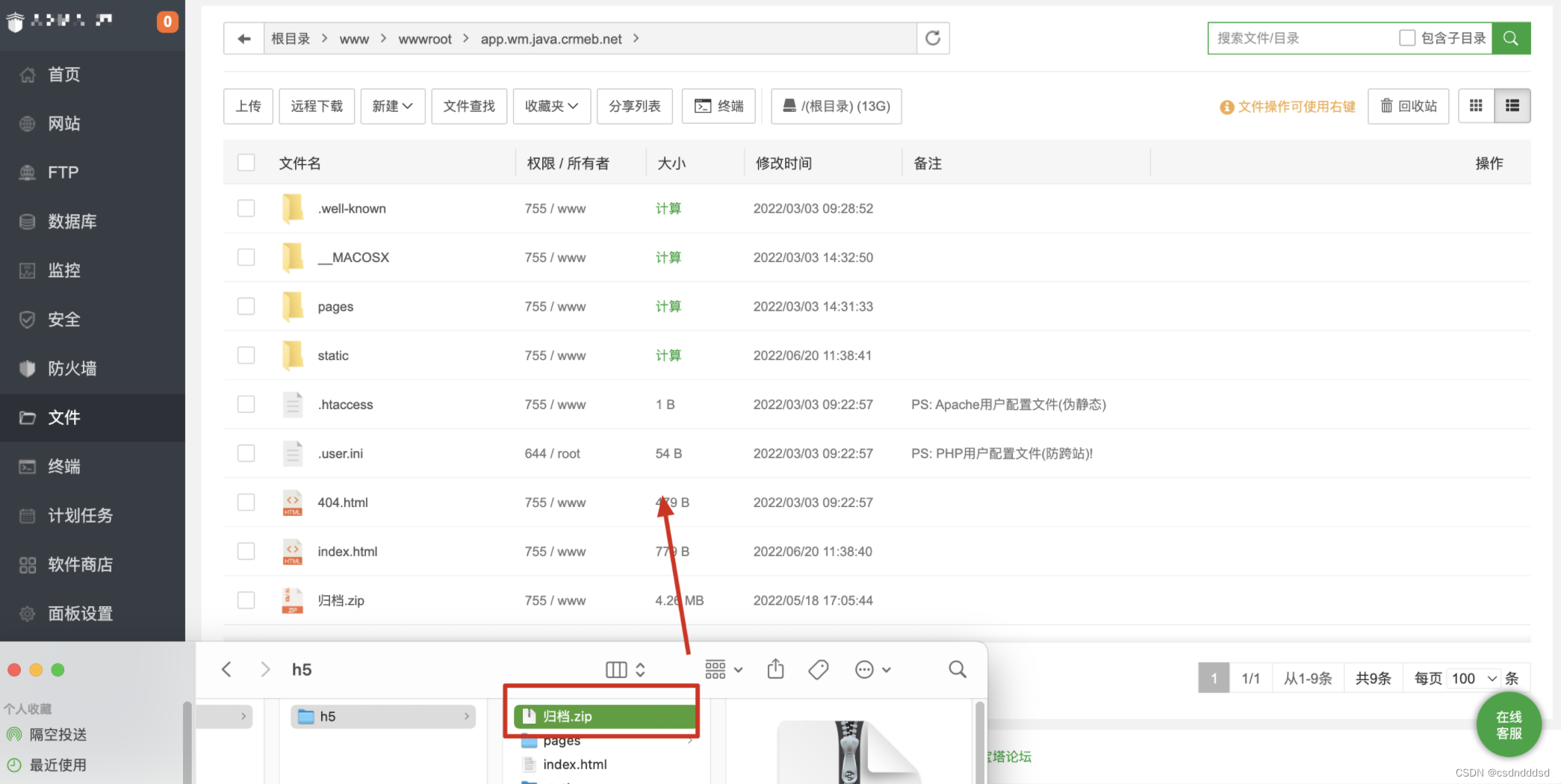Check the box for .htaccess
This screenshot has height=784, width=1561.
(x=246, y=405)
